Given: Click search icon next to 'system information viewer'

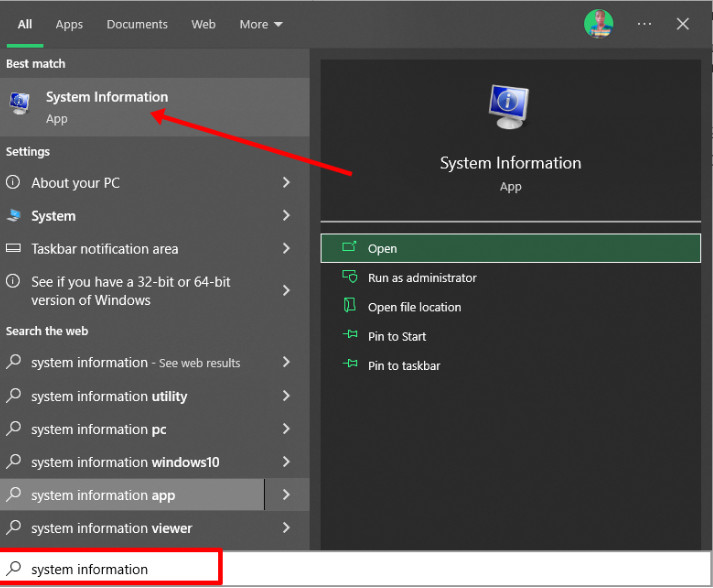Looking at the screenshot, I should click(14, 527).
